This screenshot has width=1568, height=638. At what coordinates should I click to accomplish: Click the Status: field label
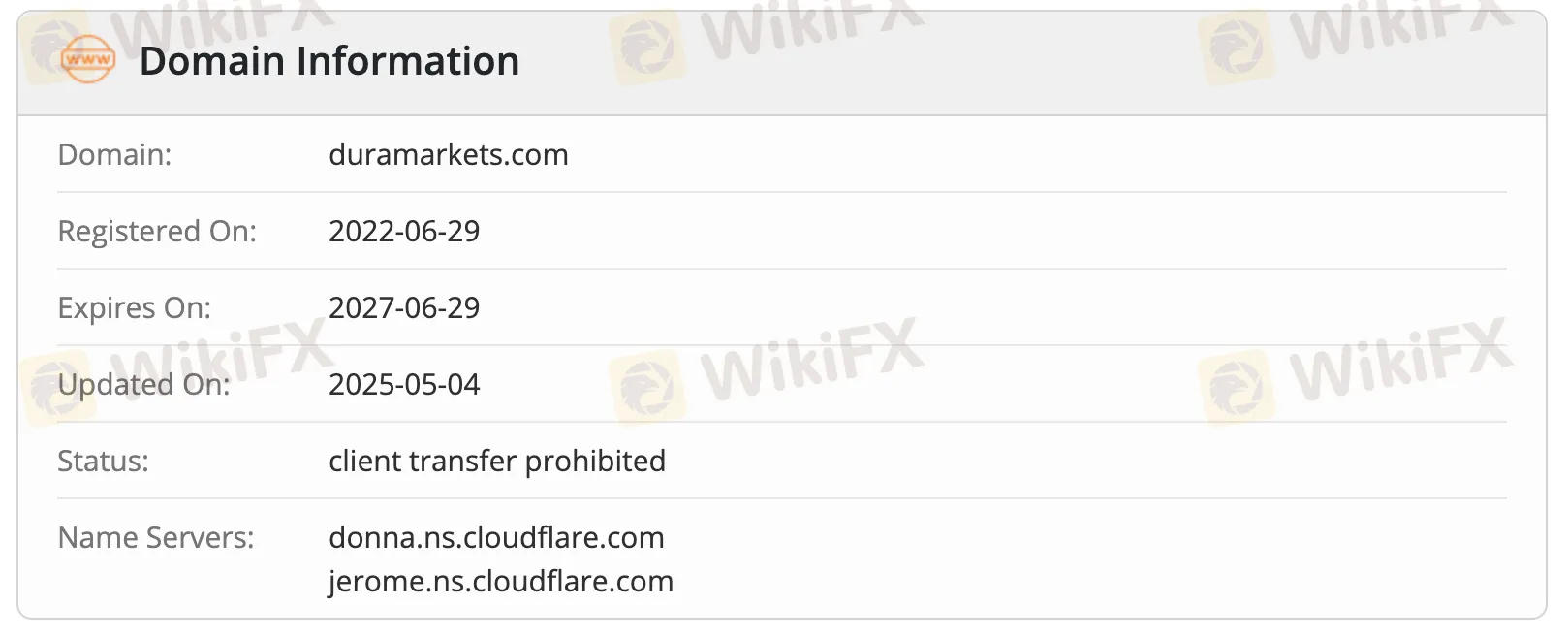(103, 461)
